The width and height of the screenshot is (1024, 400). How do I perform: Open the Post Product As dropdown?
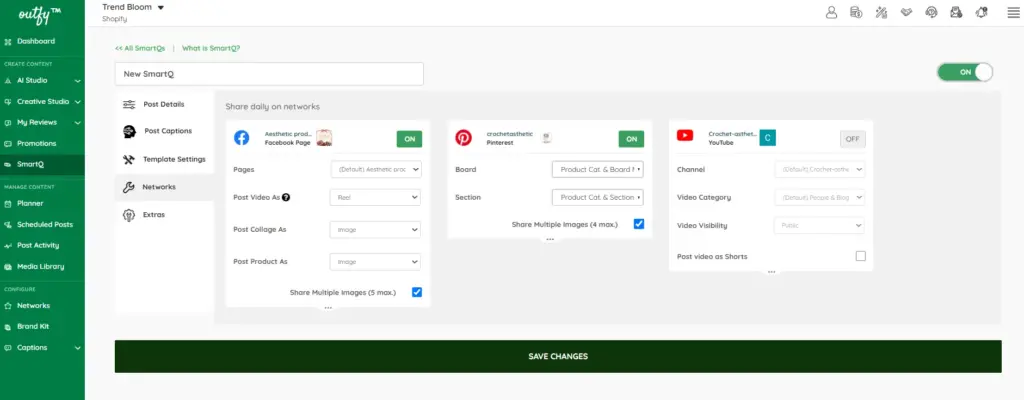[376, 261]
